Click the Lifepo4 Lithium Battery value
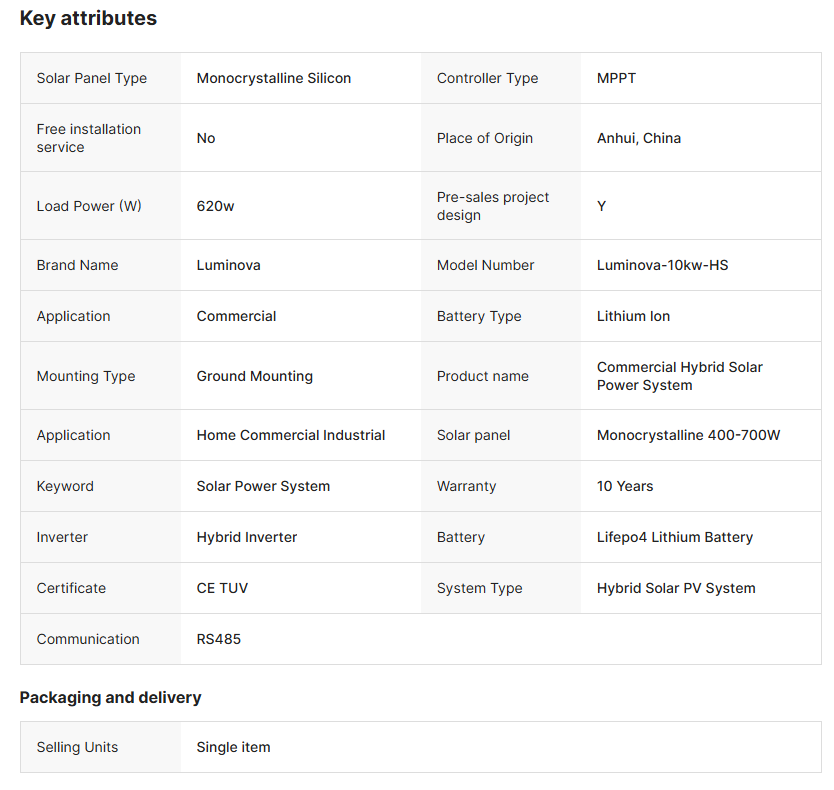This screenshot has width=834, height=790. pos(674,537)
